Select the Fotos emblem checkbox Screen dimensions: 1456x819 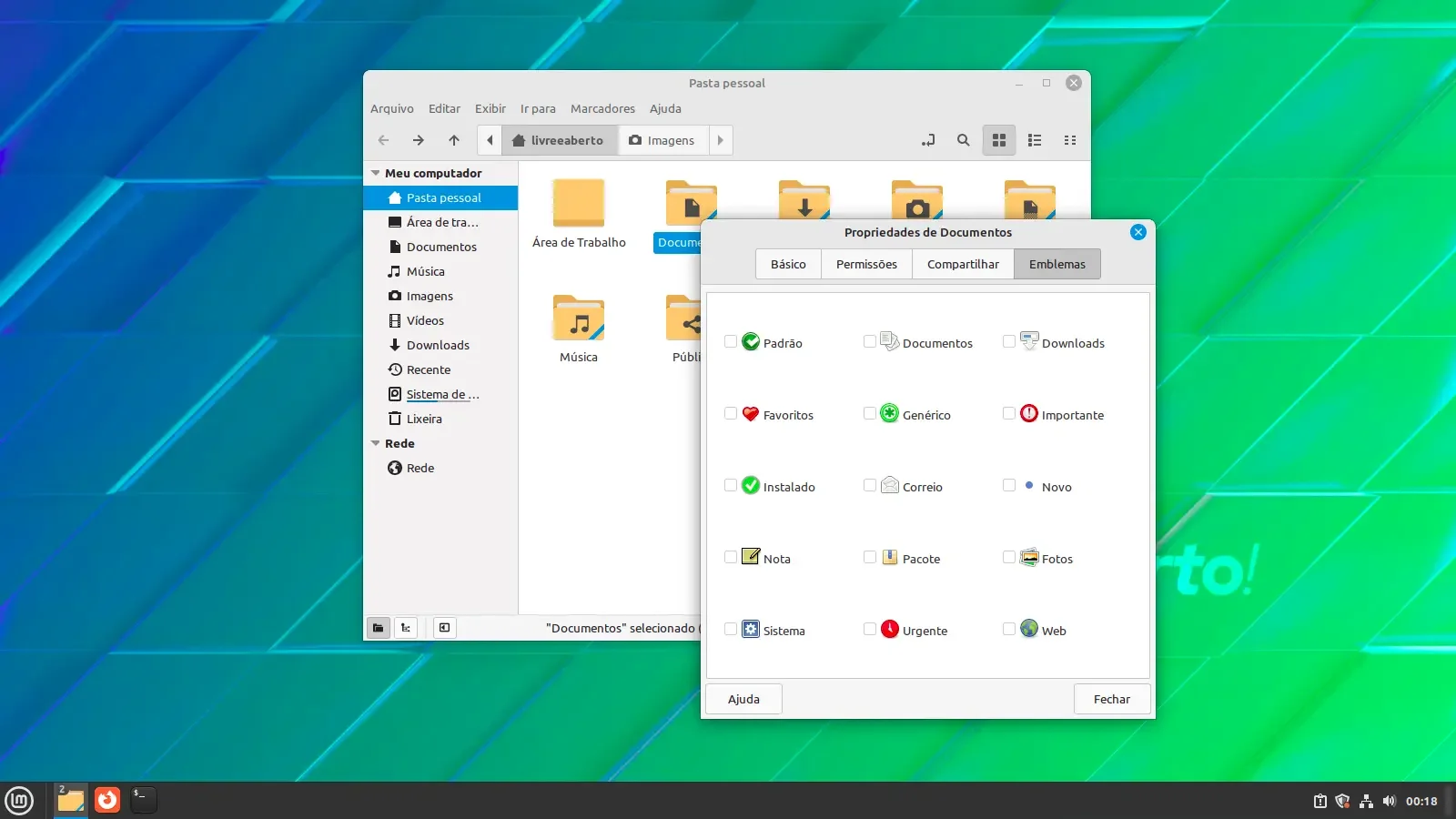click(x=1009, y=557)
